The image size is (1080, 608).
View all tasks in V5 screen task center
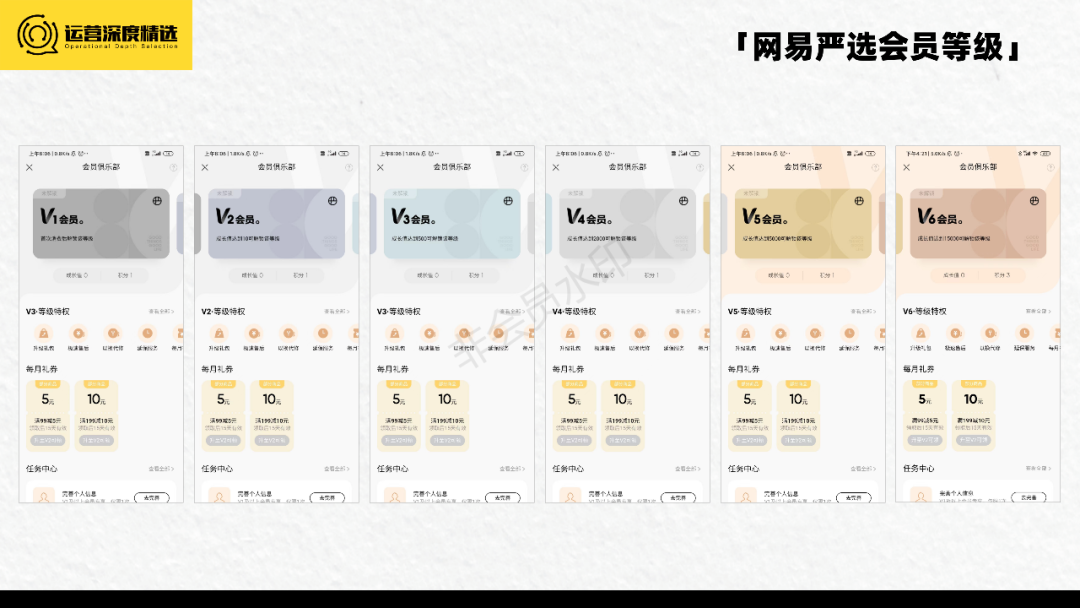click(863, 468)
